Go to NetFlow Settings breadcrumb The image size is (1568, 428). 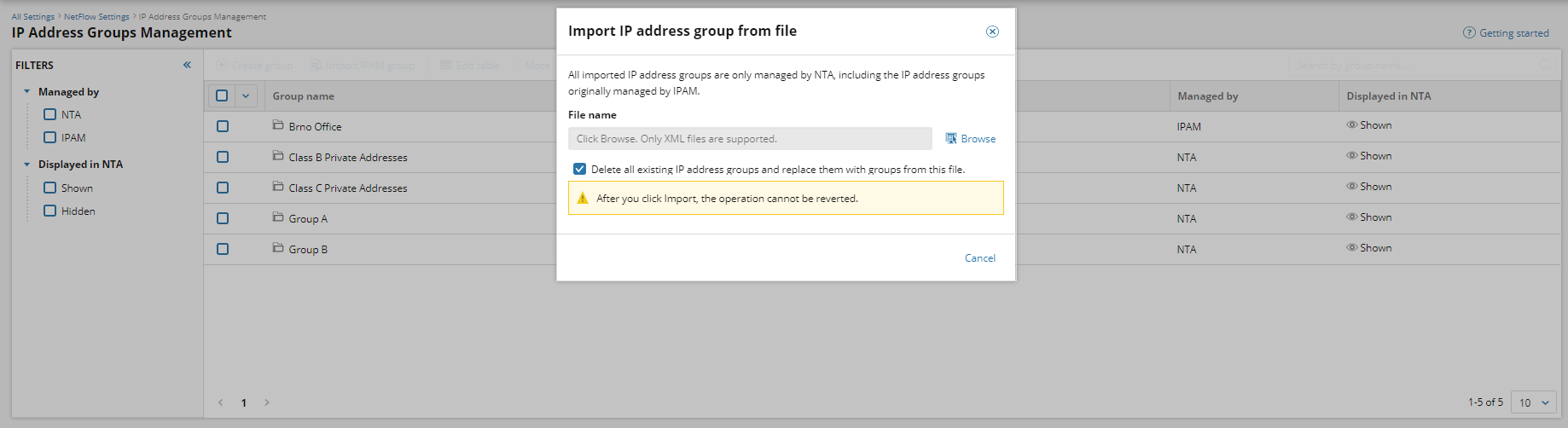(96, 17)
